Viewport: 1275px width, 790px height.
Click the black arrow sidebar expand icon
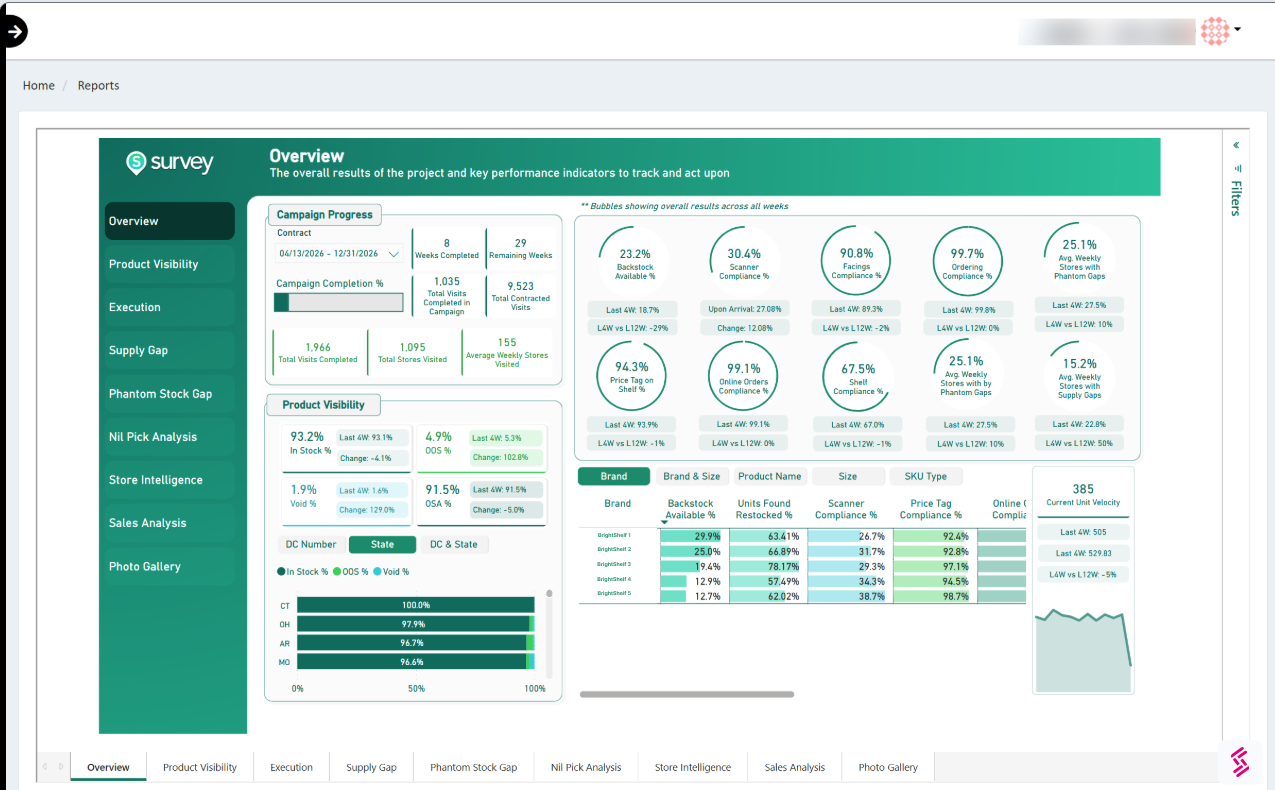click(13, 31)
